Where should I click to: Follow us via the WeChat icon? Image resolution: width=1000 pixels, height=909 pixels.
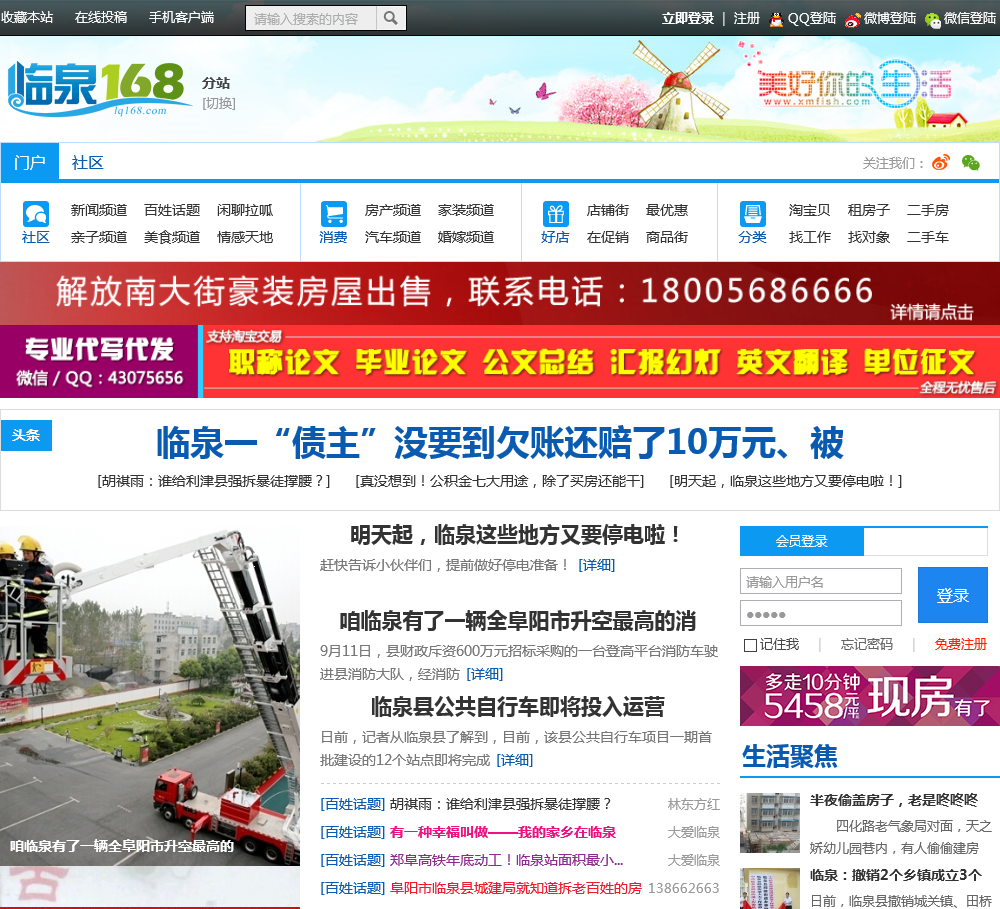pos(971,163)
